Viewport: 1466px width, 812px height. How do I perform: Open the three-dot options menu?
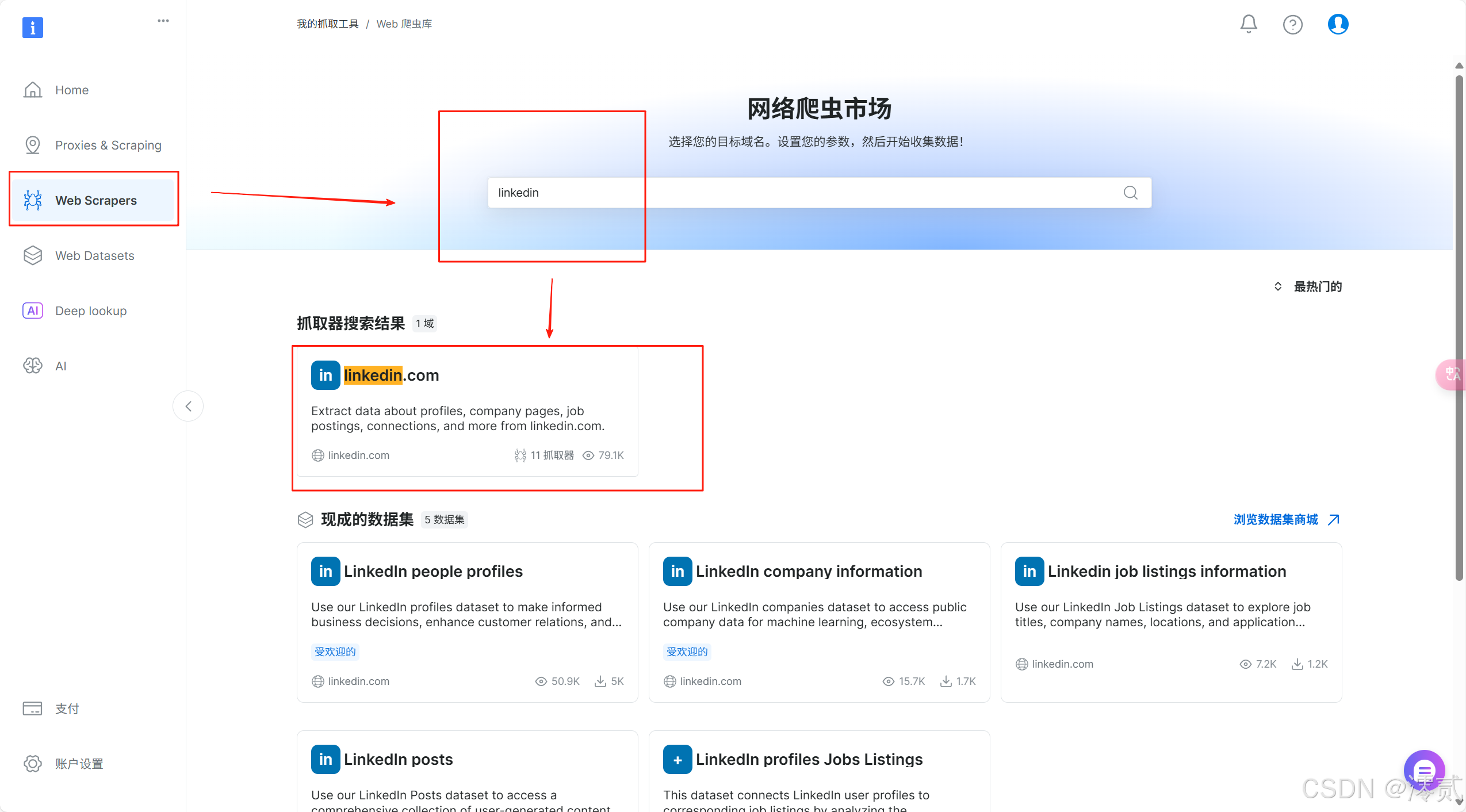(163, 21)
